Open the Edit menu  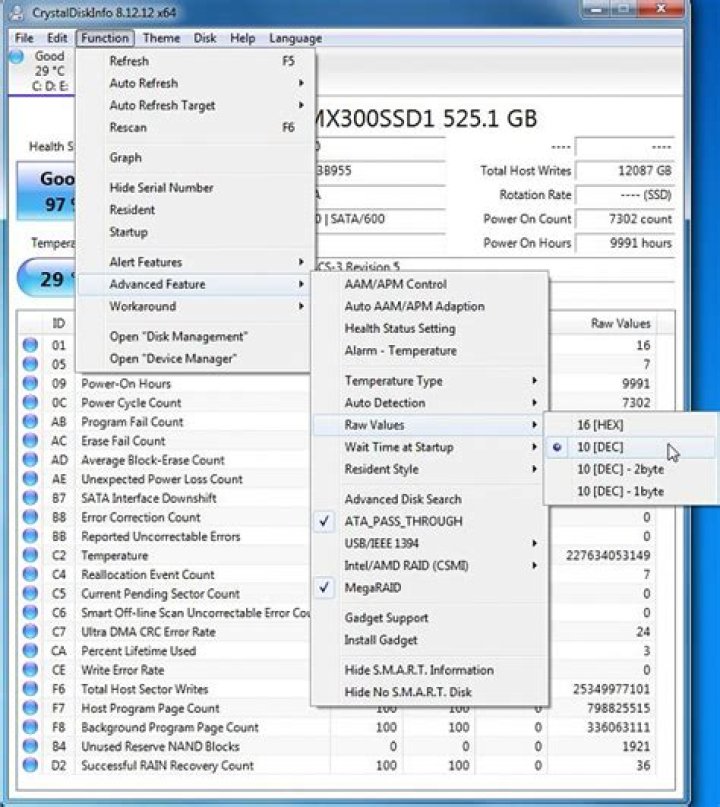click(57, 38)
